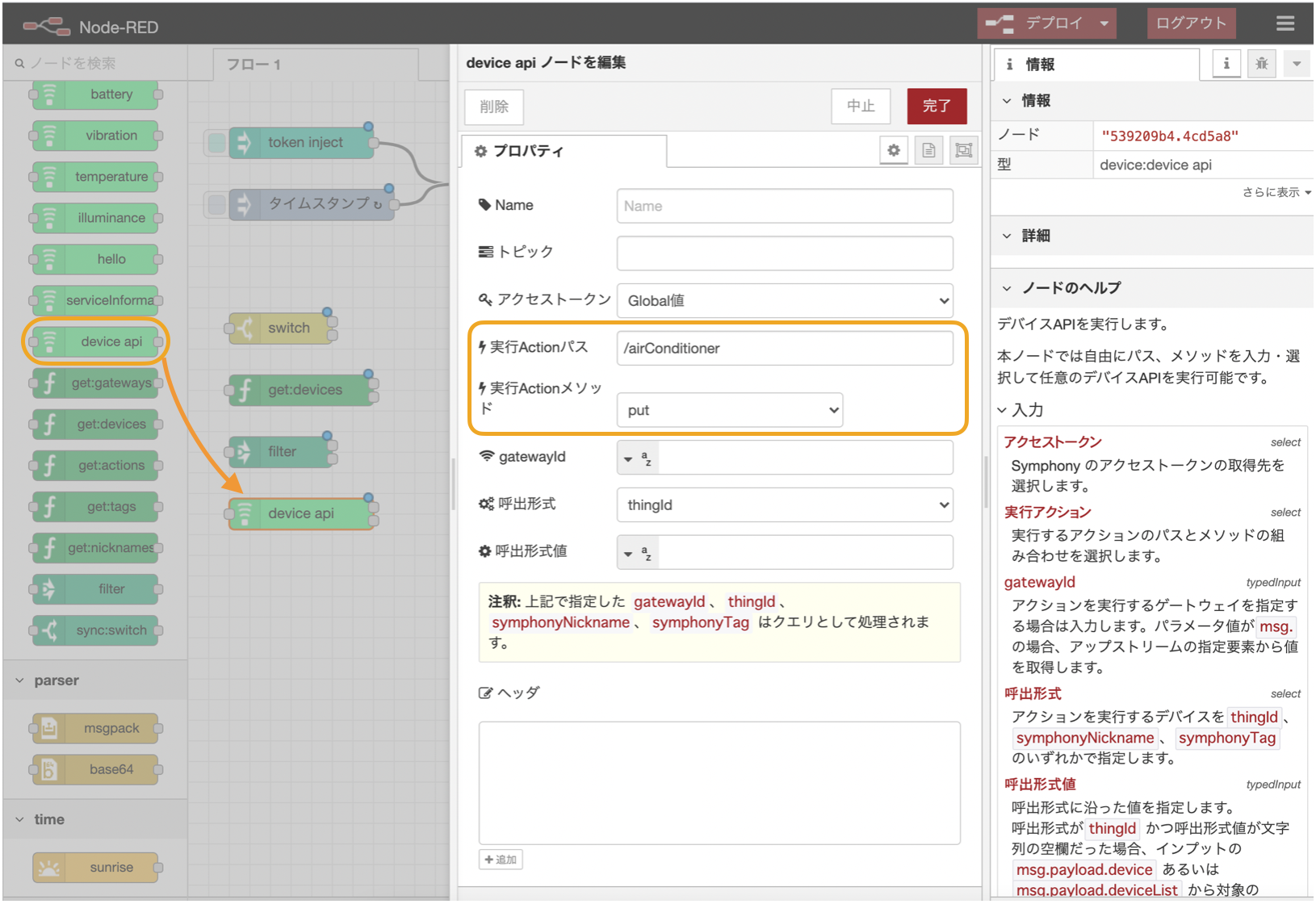Viewport: 1316px width, 904px height.
Task: Select the base64 parser node
Action: pyautogui.click(x=95, y=769)
